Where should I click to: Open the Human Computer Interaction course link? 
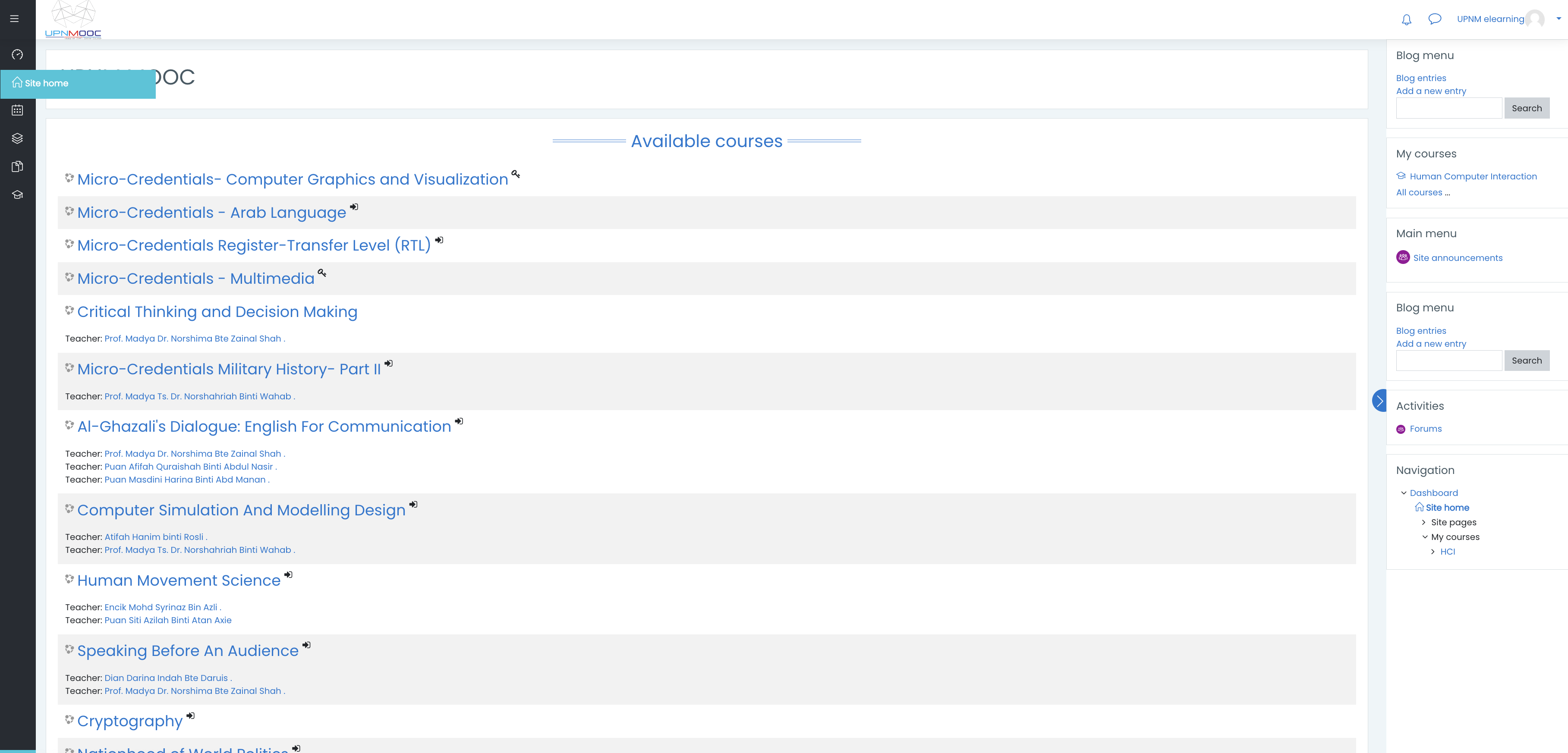pos(1473,176)
